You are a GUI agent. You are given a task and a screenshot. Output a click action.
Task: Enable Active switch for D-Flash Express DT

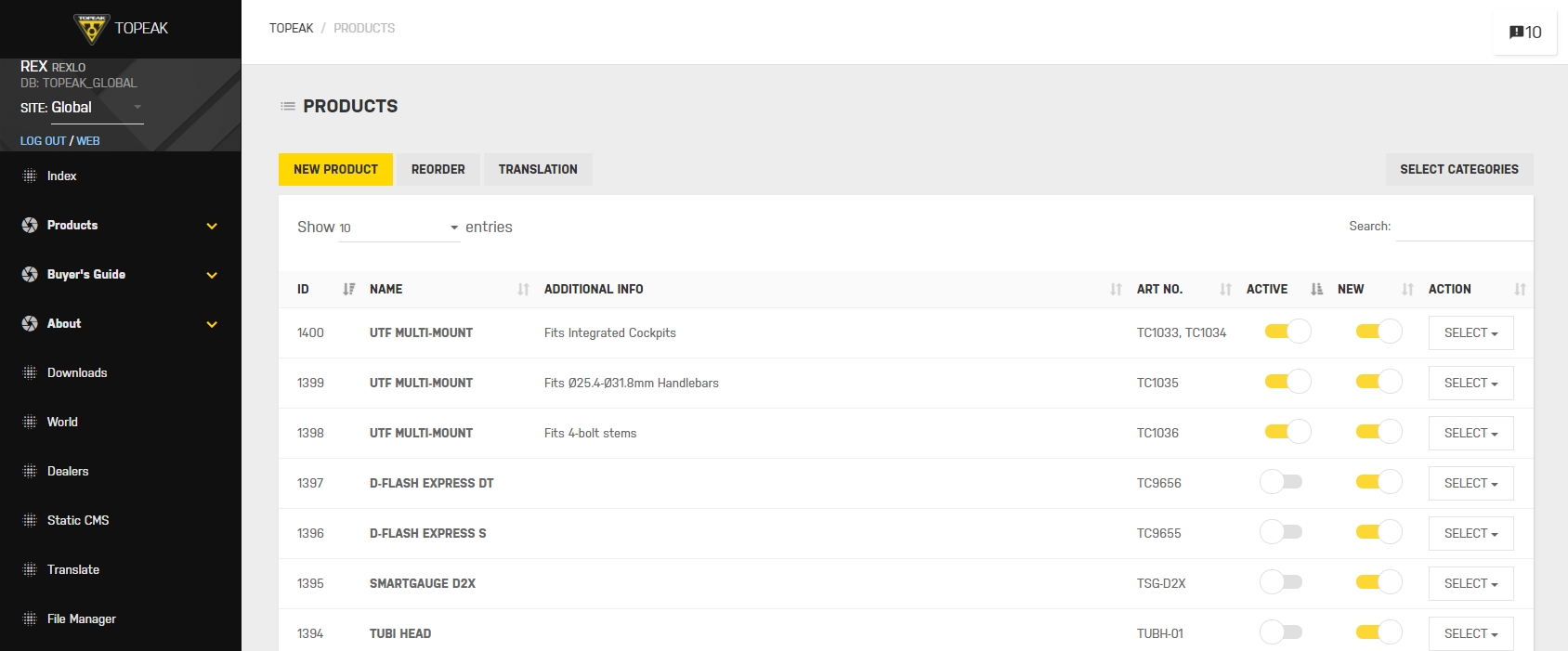pos(1282,482)
